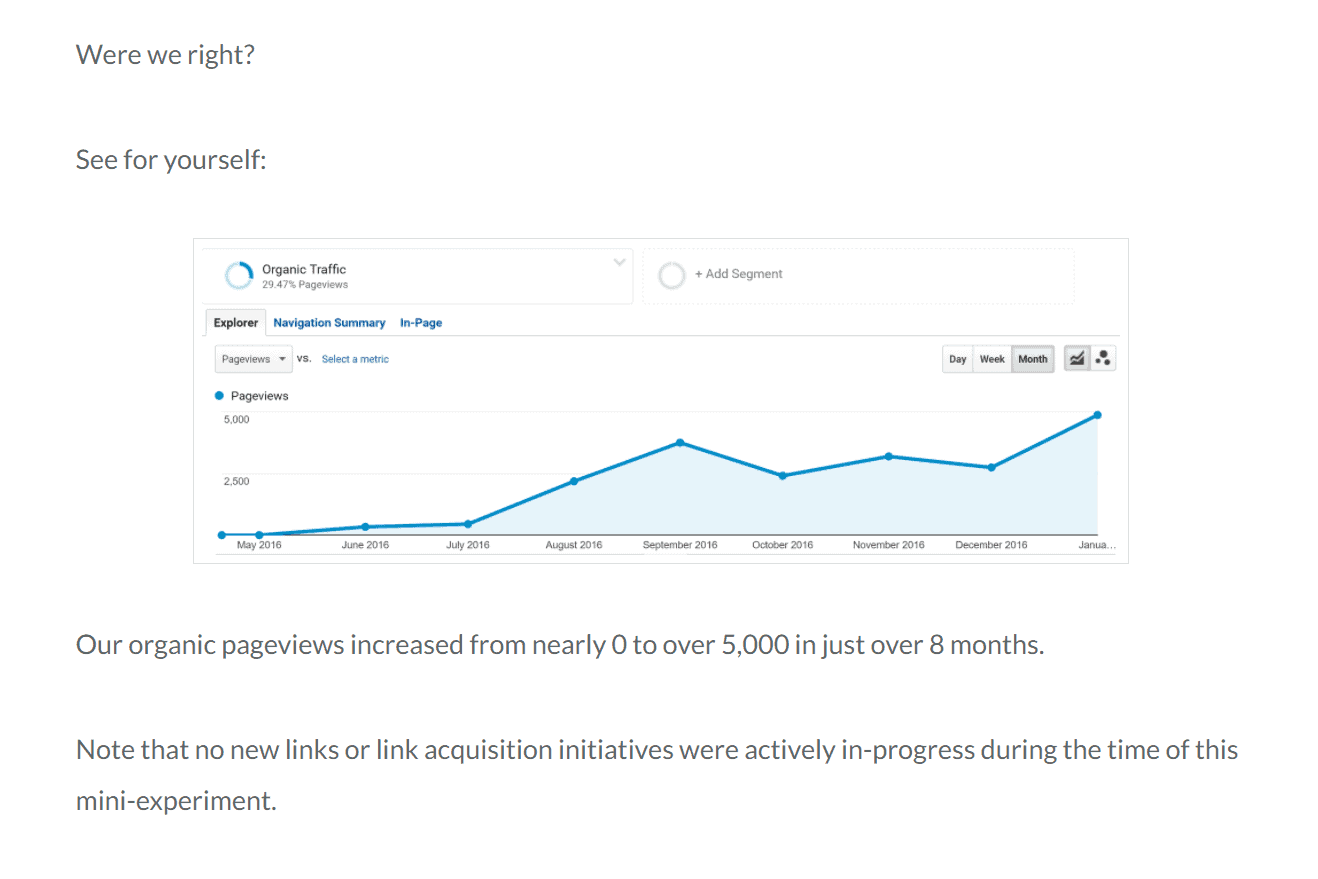This screenshot has width=1318, height=879.
Task: Click the blue Pageviews legend dot
Action: tap(219, 395)
